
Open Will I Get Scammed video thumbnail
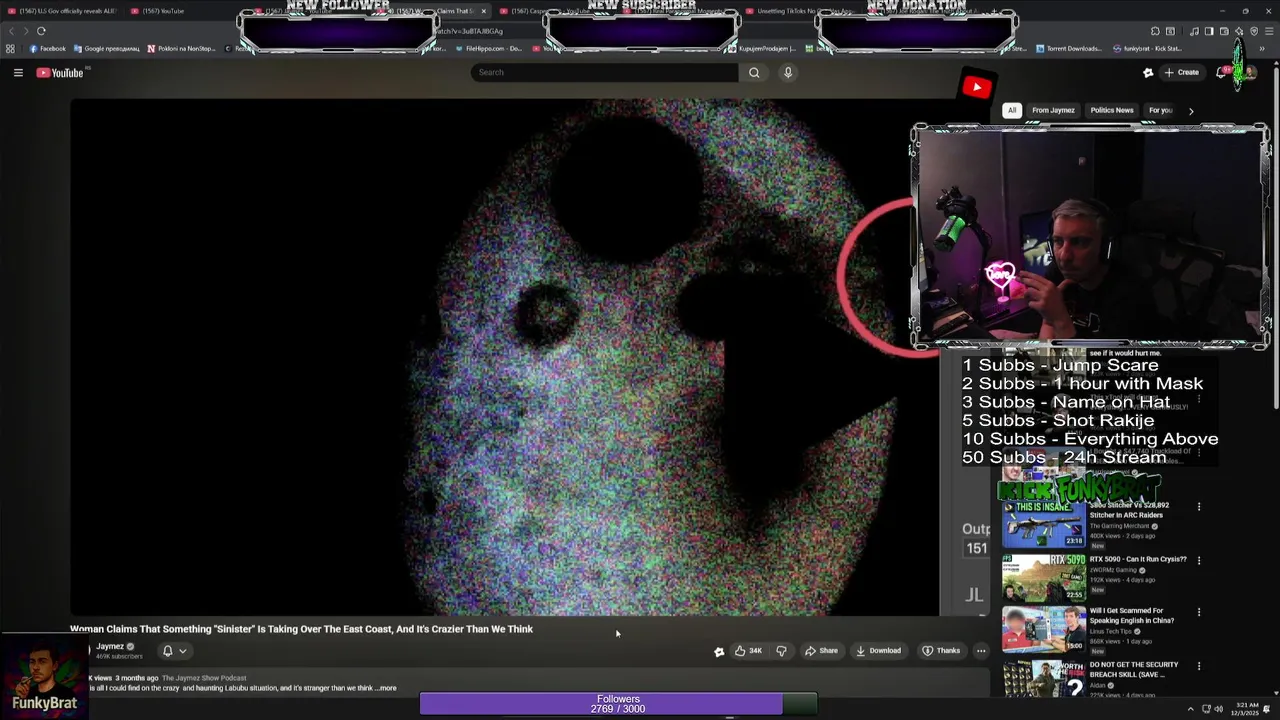pos(1044,630)
